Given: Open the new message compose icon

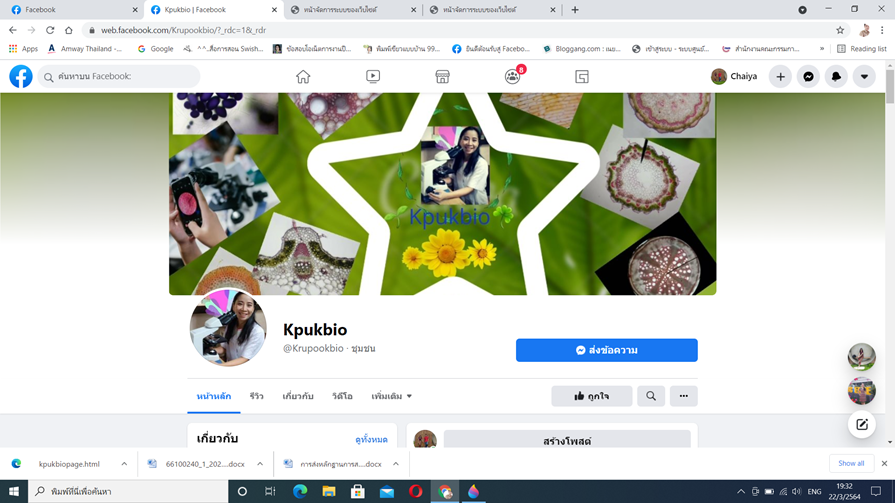Looking at the screenshot, I should (861, 425).
